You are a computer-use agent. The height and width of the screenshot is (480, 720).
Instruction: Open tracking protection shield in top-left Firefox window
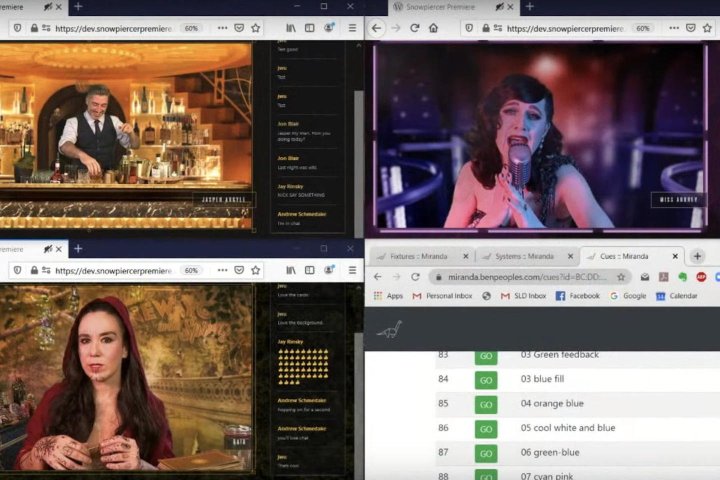pyautogui.click(x=17, y=28)
